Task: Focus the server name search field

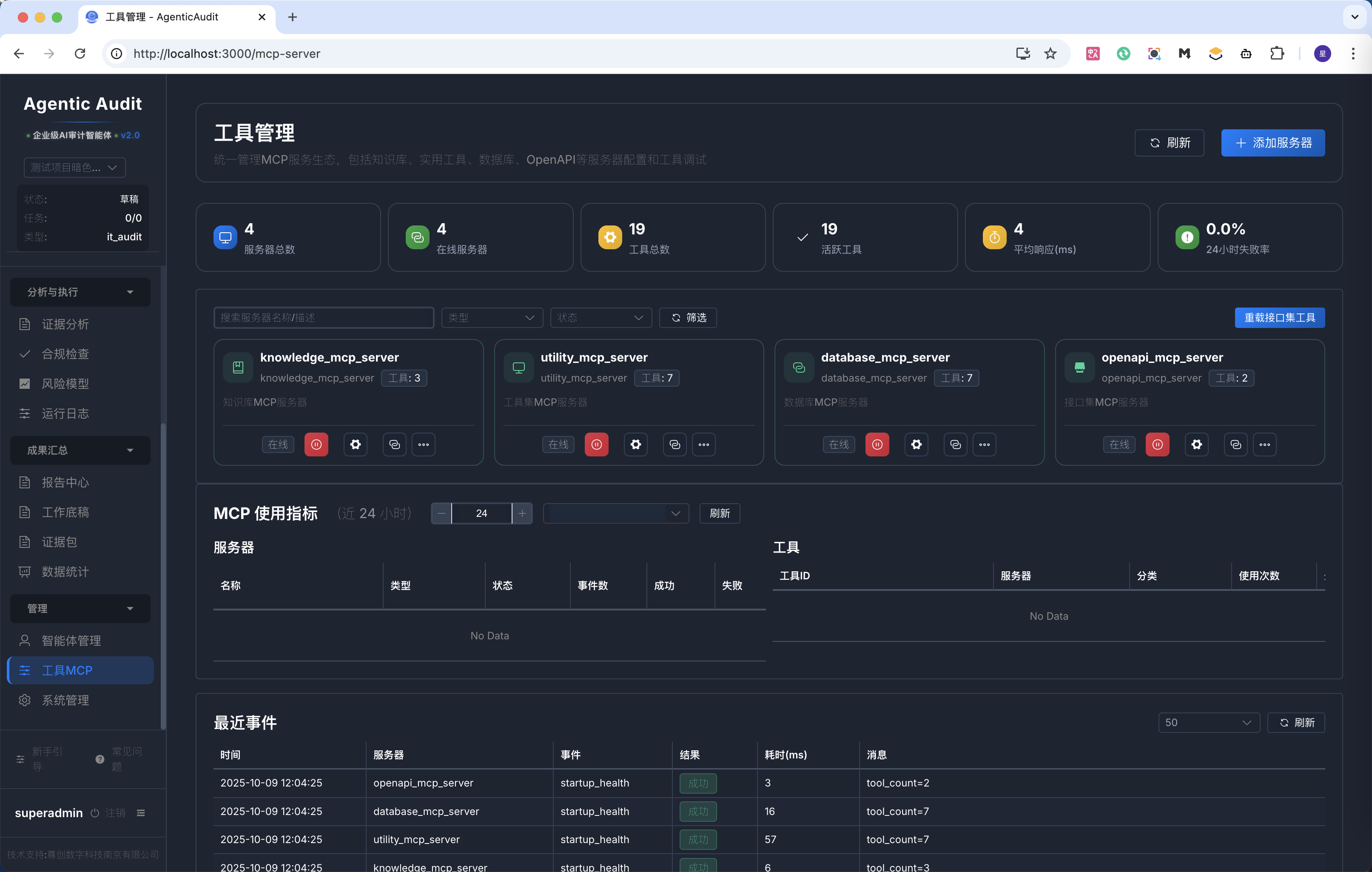Action: pyautogui.click(x=323, y=317)
